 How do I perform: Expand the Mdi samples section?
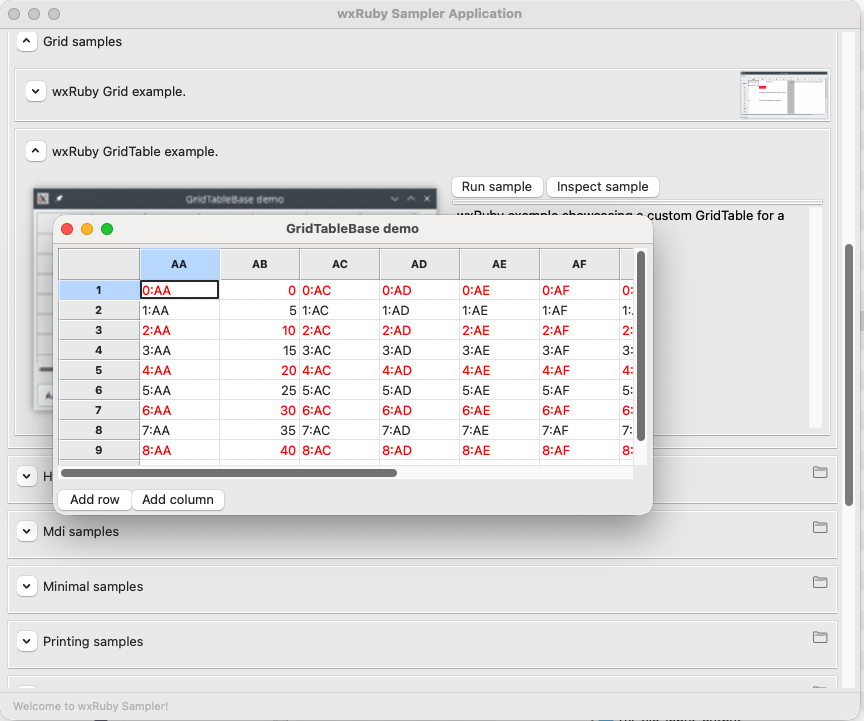point(27,532)
